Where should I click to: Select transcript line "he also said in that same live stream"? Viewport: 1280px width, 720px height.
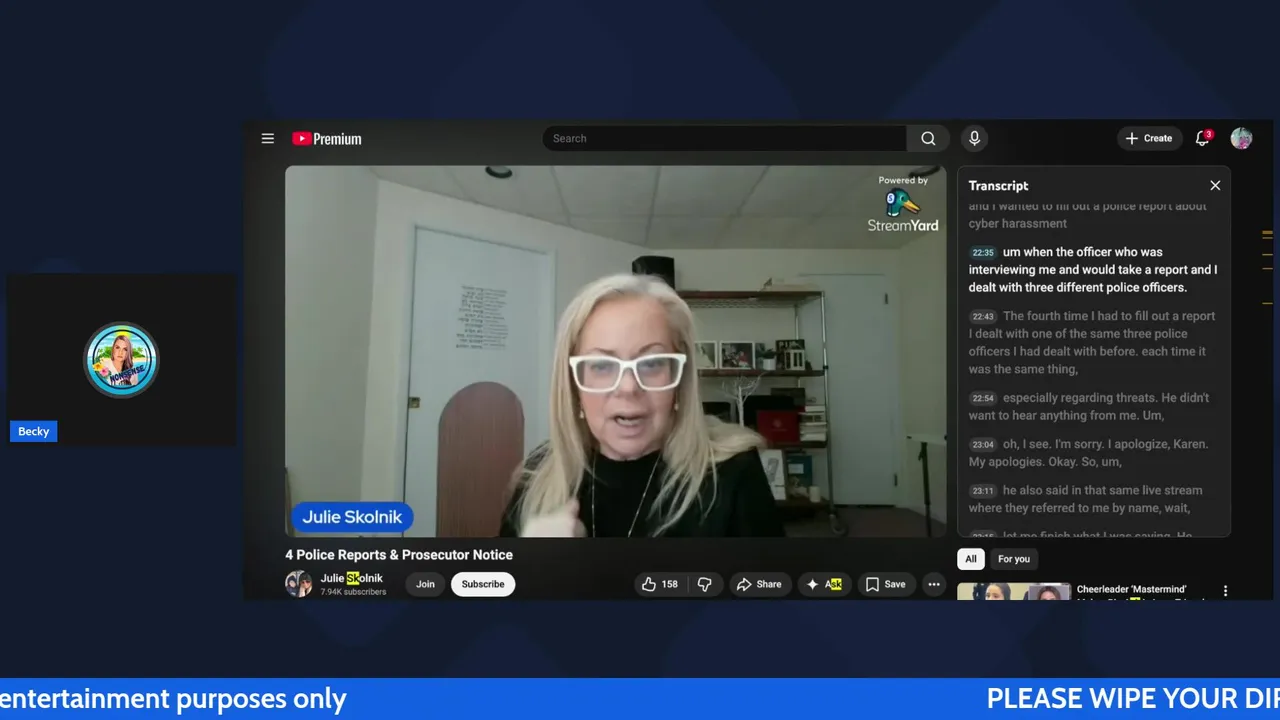(x=1094, y=499)
